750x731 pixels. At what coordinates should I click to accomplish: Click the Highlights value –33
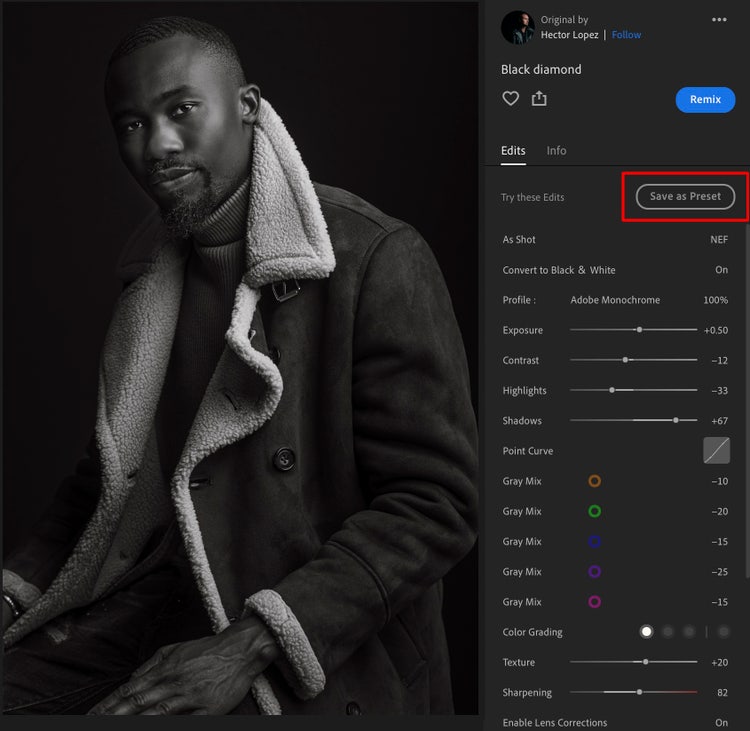click(719, 390)
